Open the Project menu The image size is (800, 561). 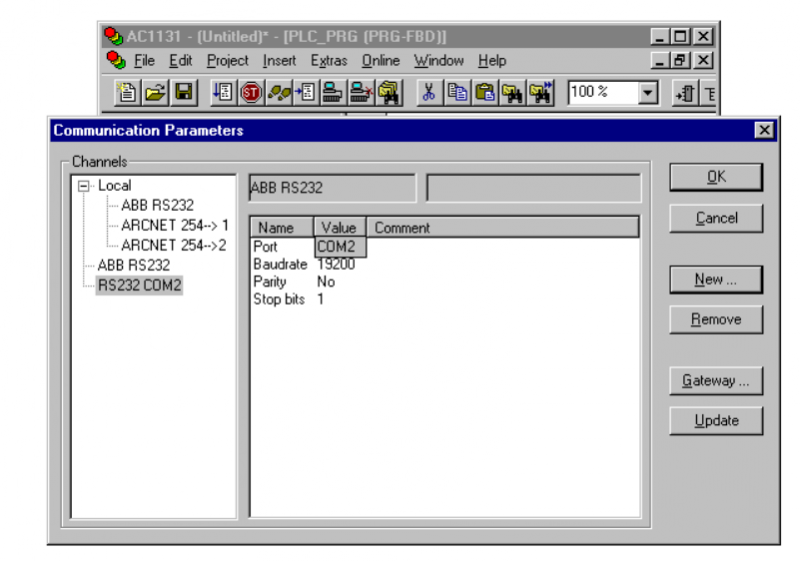point(227,61)
